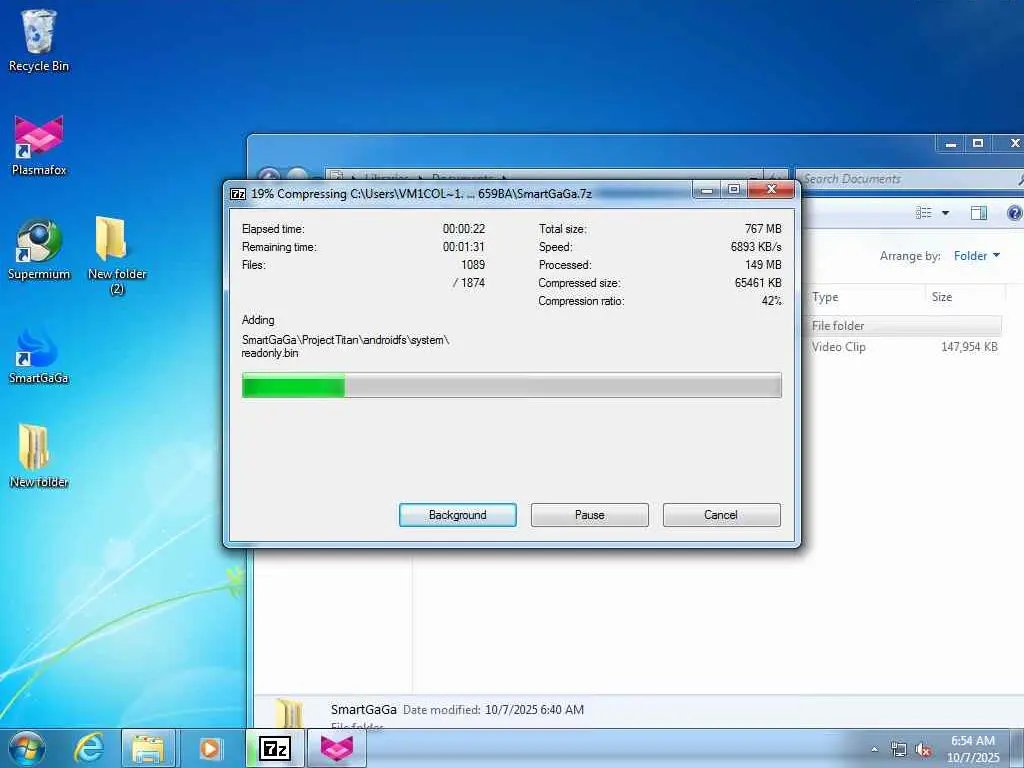The height and width of the screenshot is (768, 1024).
Task: Open the Arrange by Folder dropdown
Action: pos(976,256)
